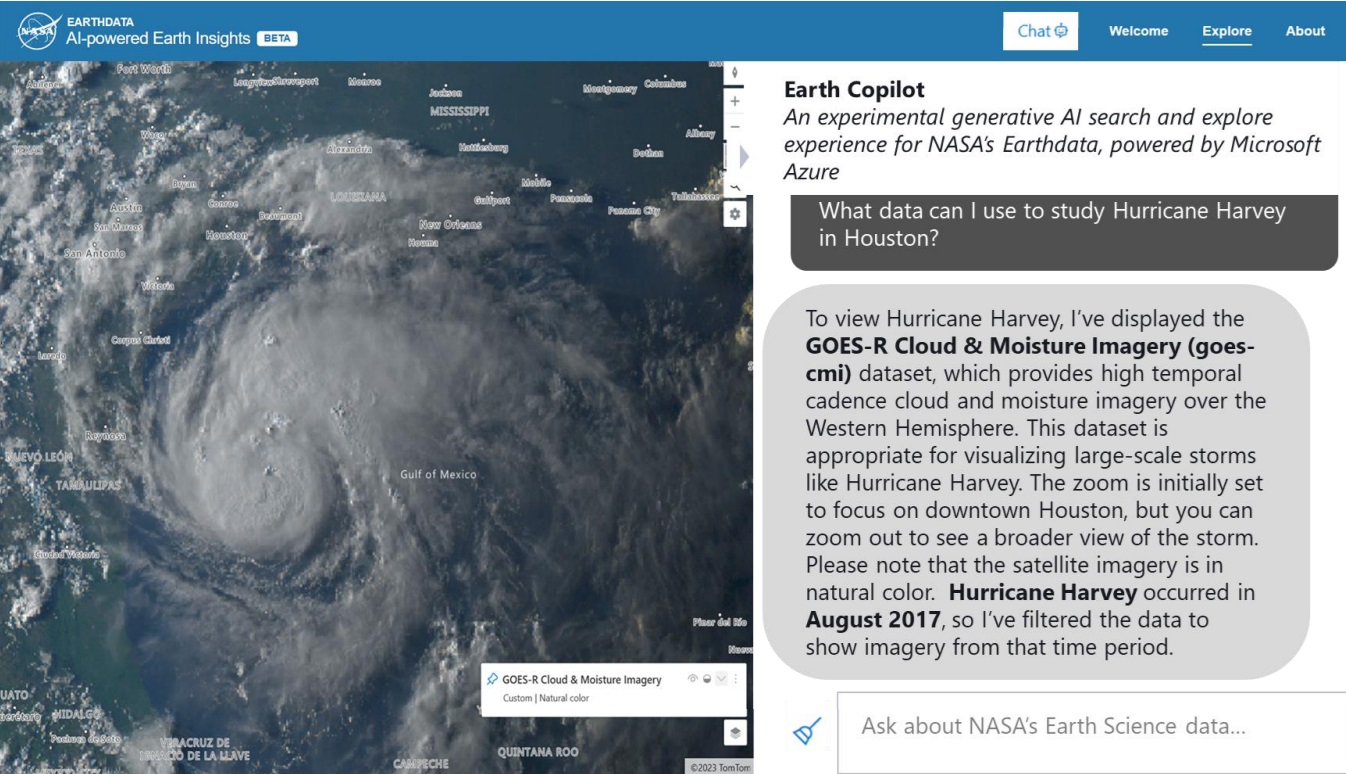Click the 'Custom | Natural color' layer subtitle

click(x=545, y=698)
